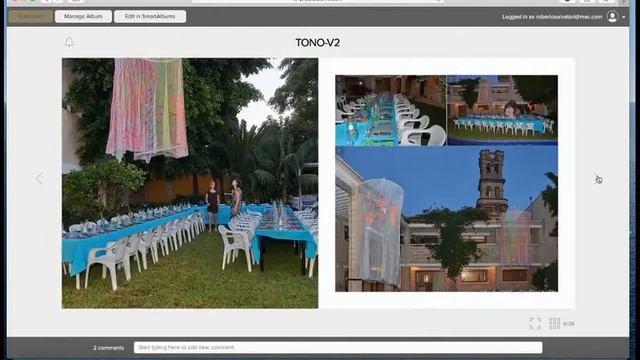Image resolution: width=640 pixels, height=360 pixels.
Task: Go to the previous spread arrow
Action: coord(39,178)
